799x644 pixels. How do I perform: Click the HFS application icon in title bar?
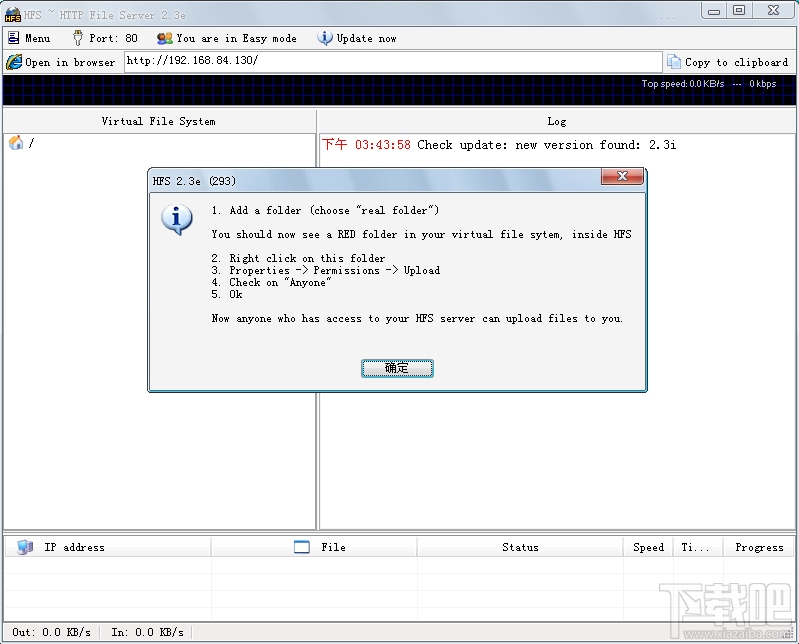click(13, 15)
